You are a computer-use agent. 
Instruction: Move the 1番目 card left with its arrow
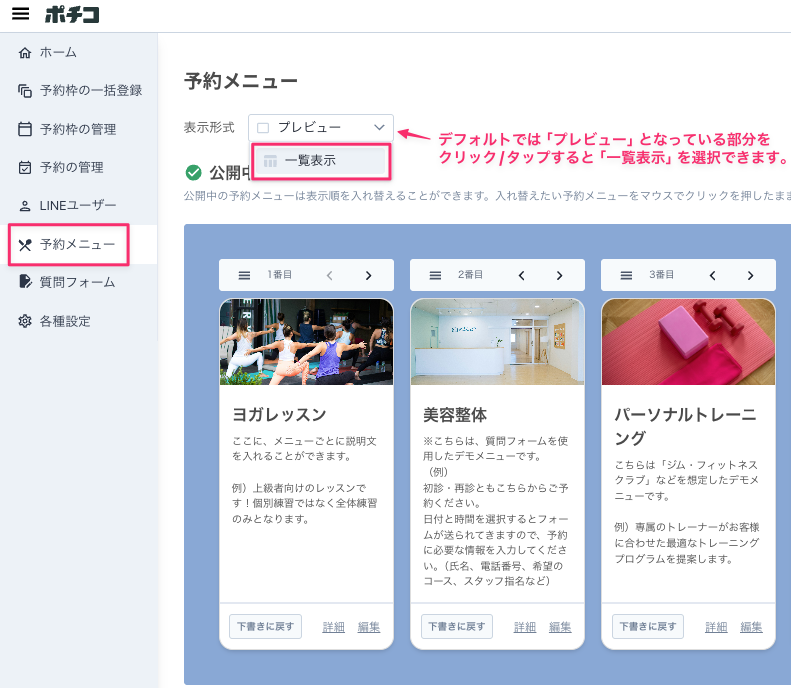[330, 275]
